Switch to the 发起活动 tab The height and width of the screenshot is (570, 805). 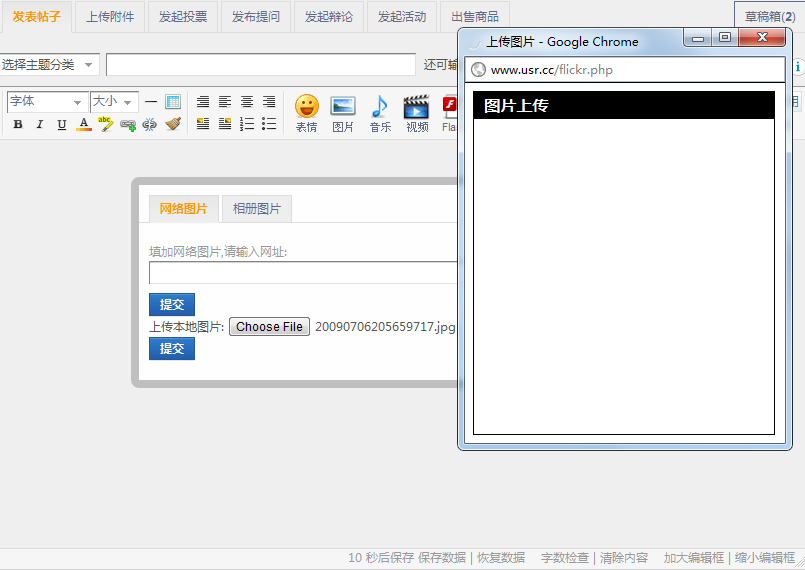[x=401, y=17]
